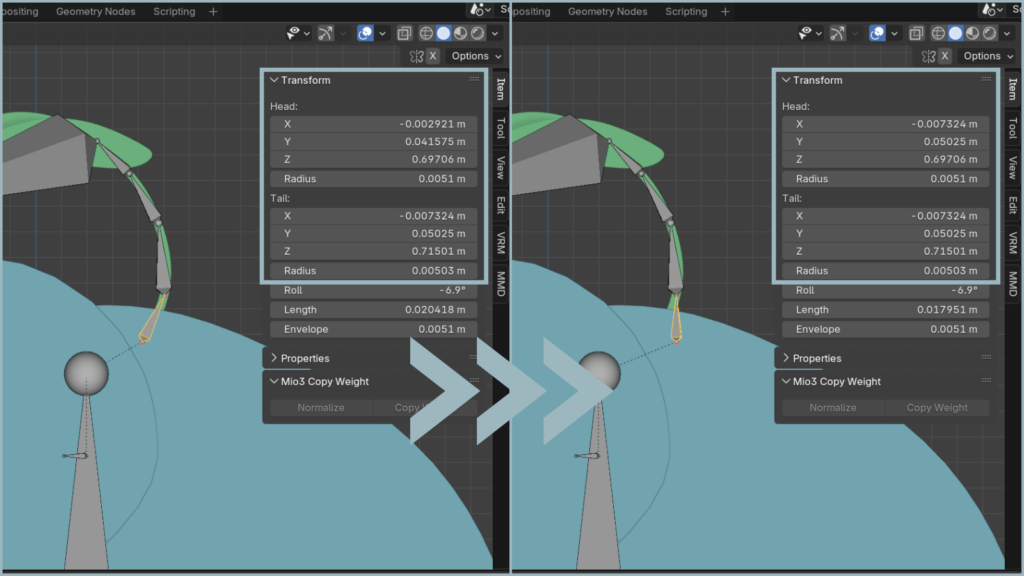Open MMD sidebar tab, right screenshot
1024x576 pixels.
click(x=1013, y=284)
